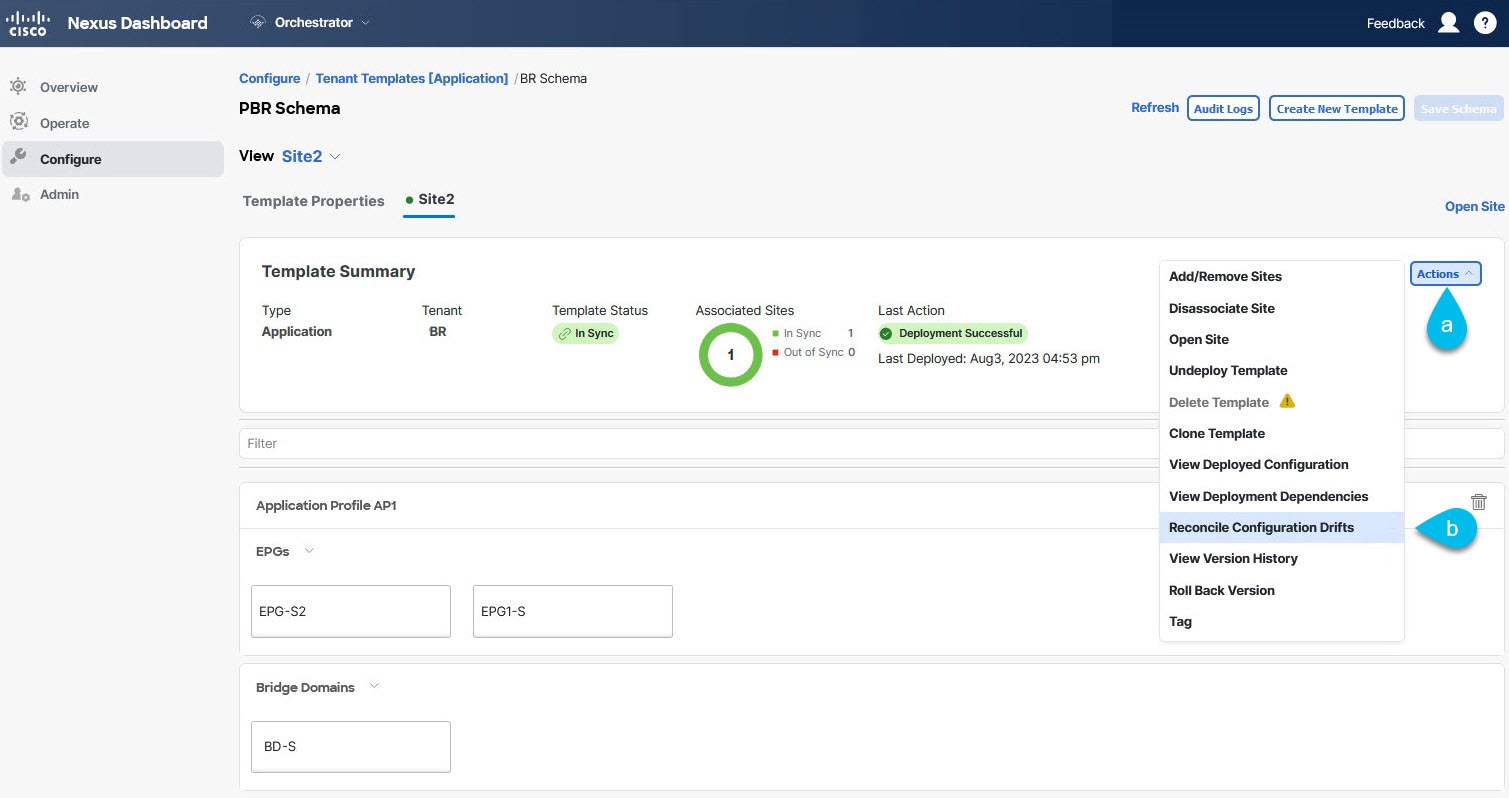Collapse the Actions dropdown menu
The image size is (1509, 798).
point(1445,274)
